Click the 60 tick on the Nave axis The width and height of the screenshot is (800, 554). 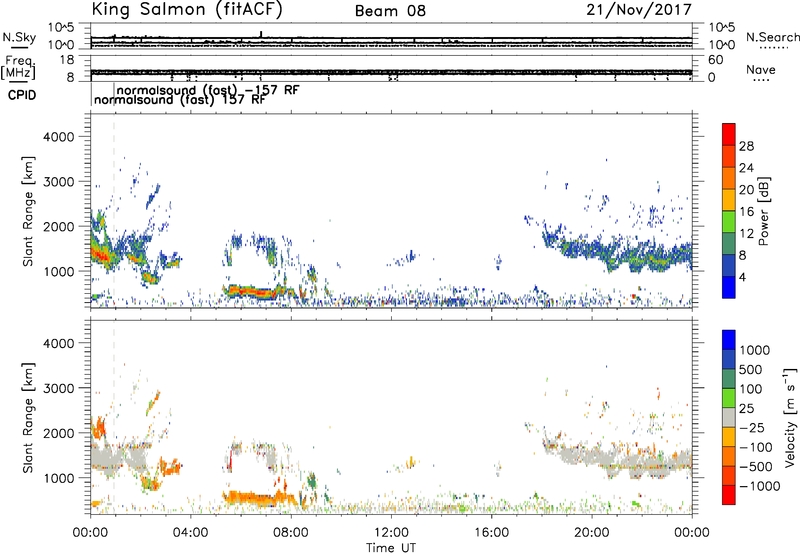pyautogui.click(x=716, y=60)
